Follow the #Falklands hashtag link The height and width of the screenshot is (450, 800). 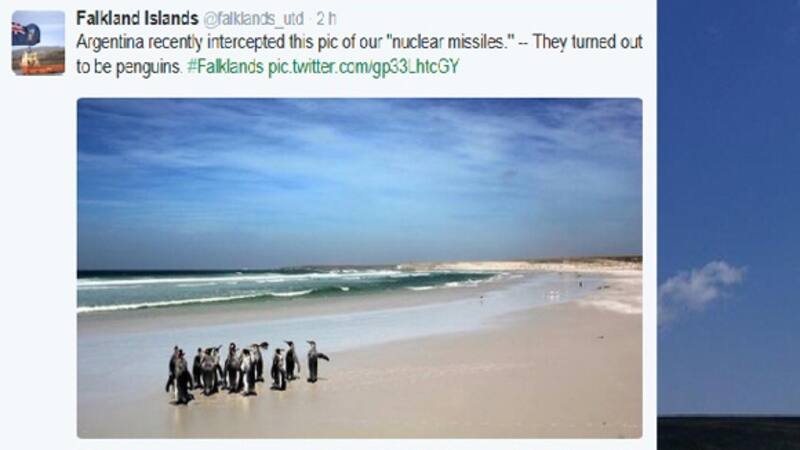(x=225, y=67)
